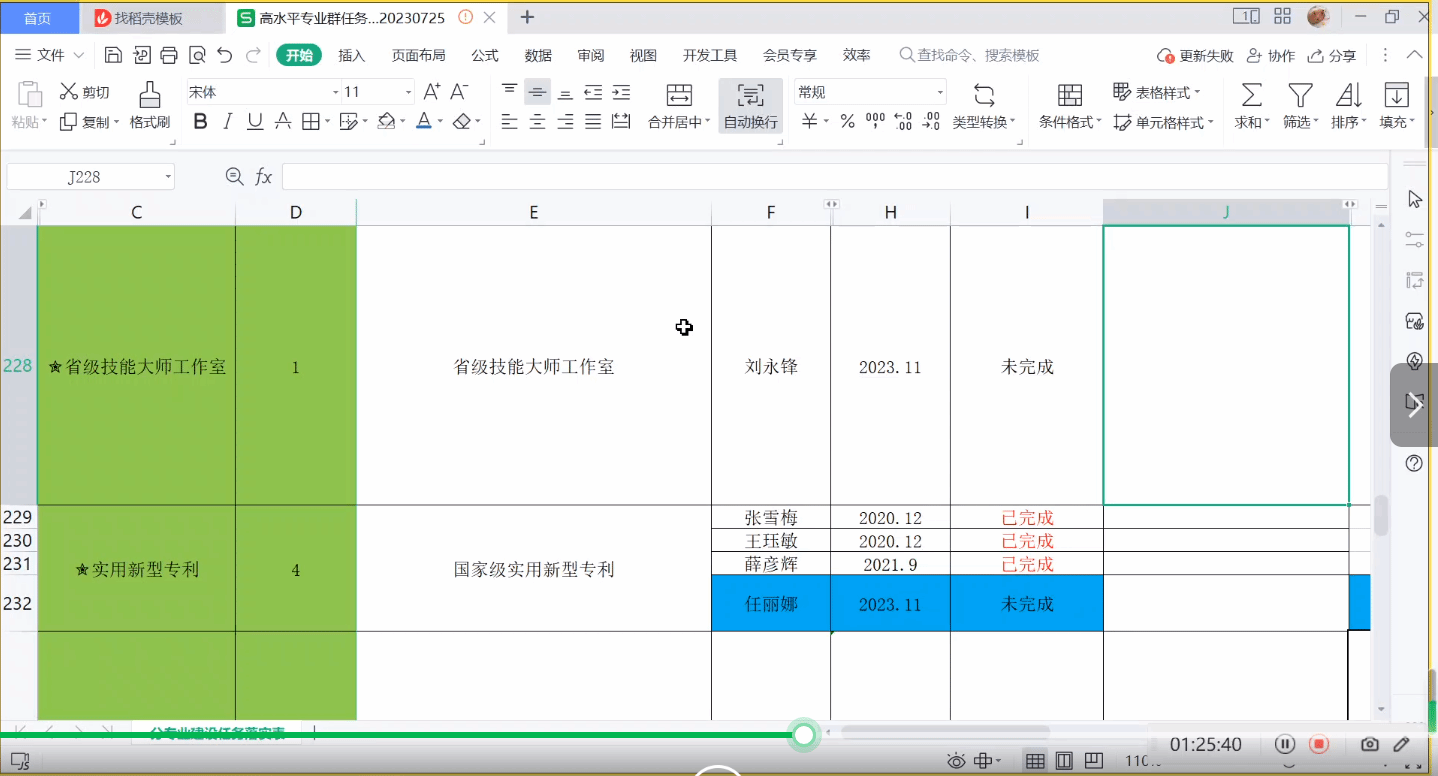Open the number format 常规 dropdown
1438x776 pixels.
click(940, 92)
